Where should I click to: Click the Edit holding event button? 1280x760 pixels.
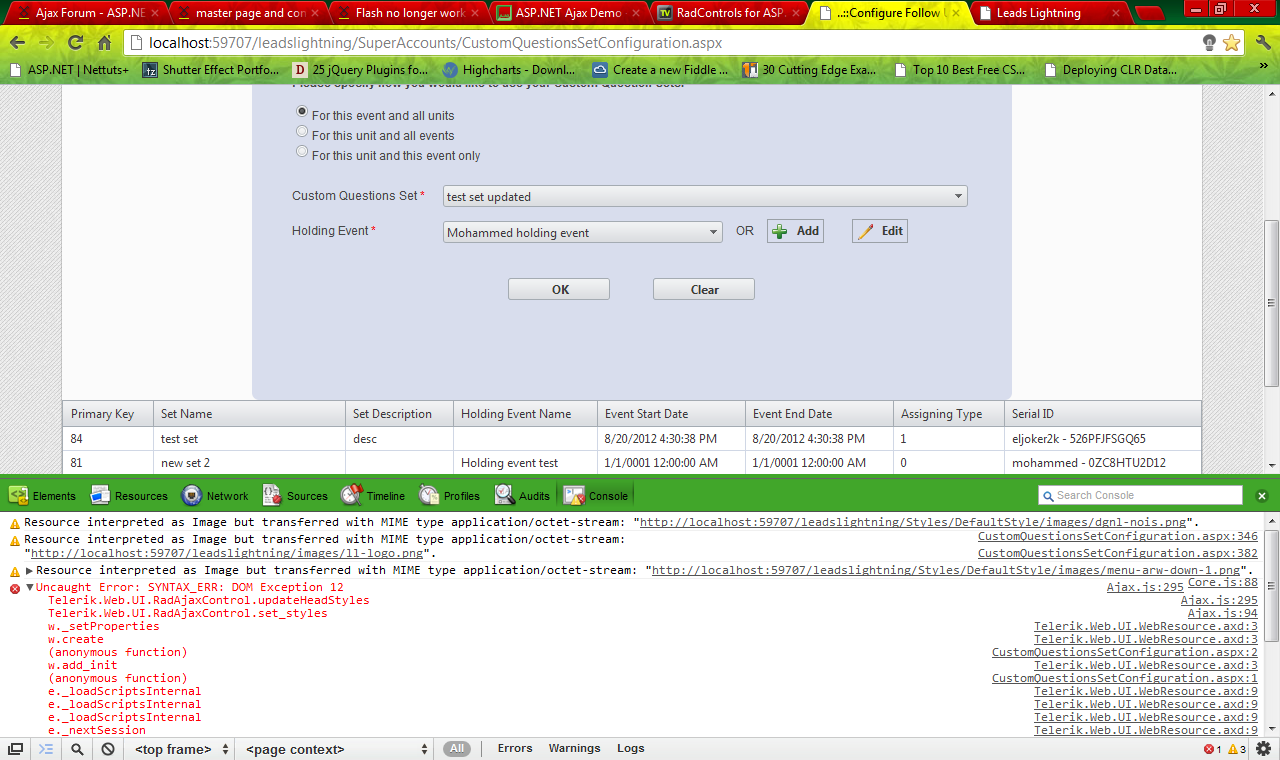880,231
